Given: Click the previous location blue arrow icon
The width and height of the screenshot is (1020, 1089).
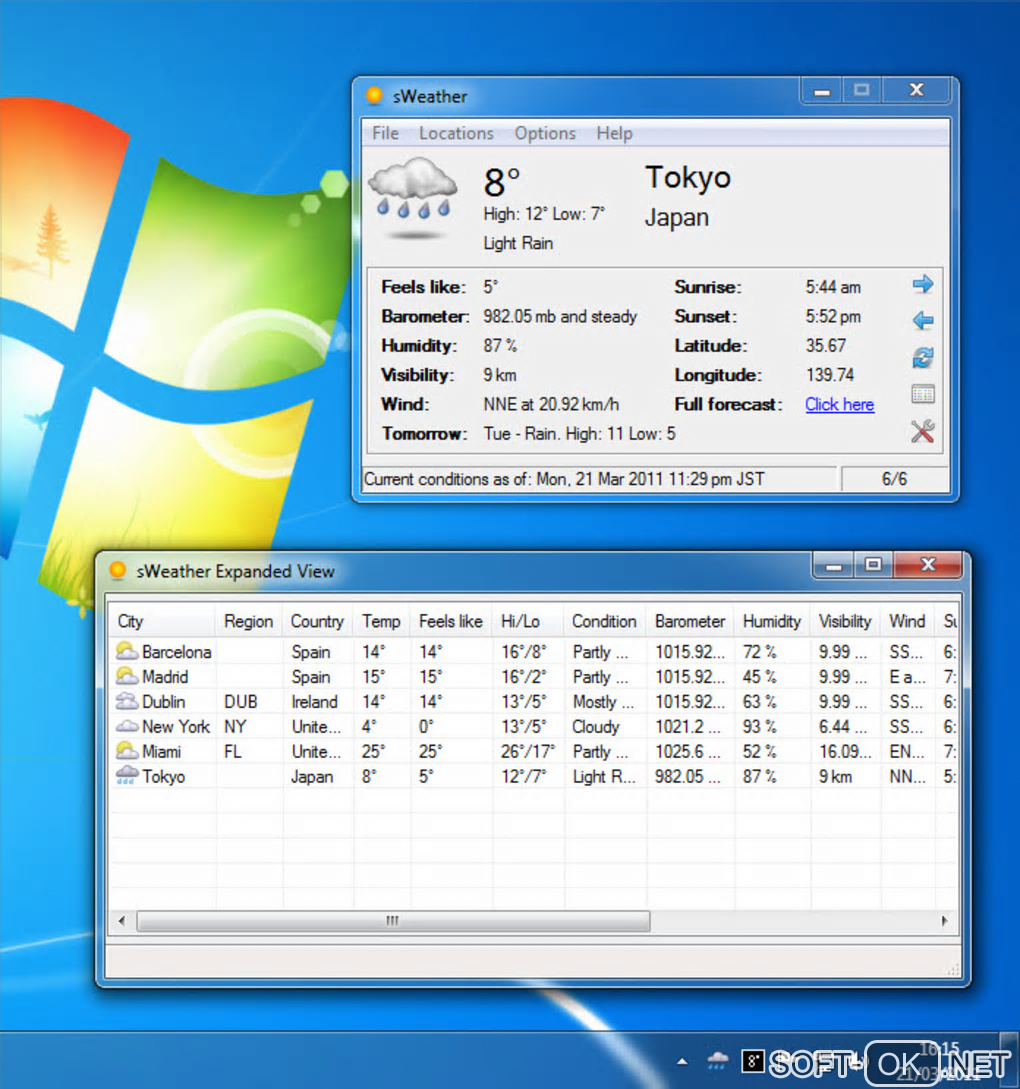Looking at the screenshot, I should (922, 321).
